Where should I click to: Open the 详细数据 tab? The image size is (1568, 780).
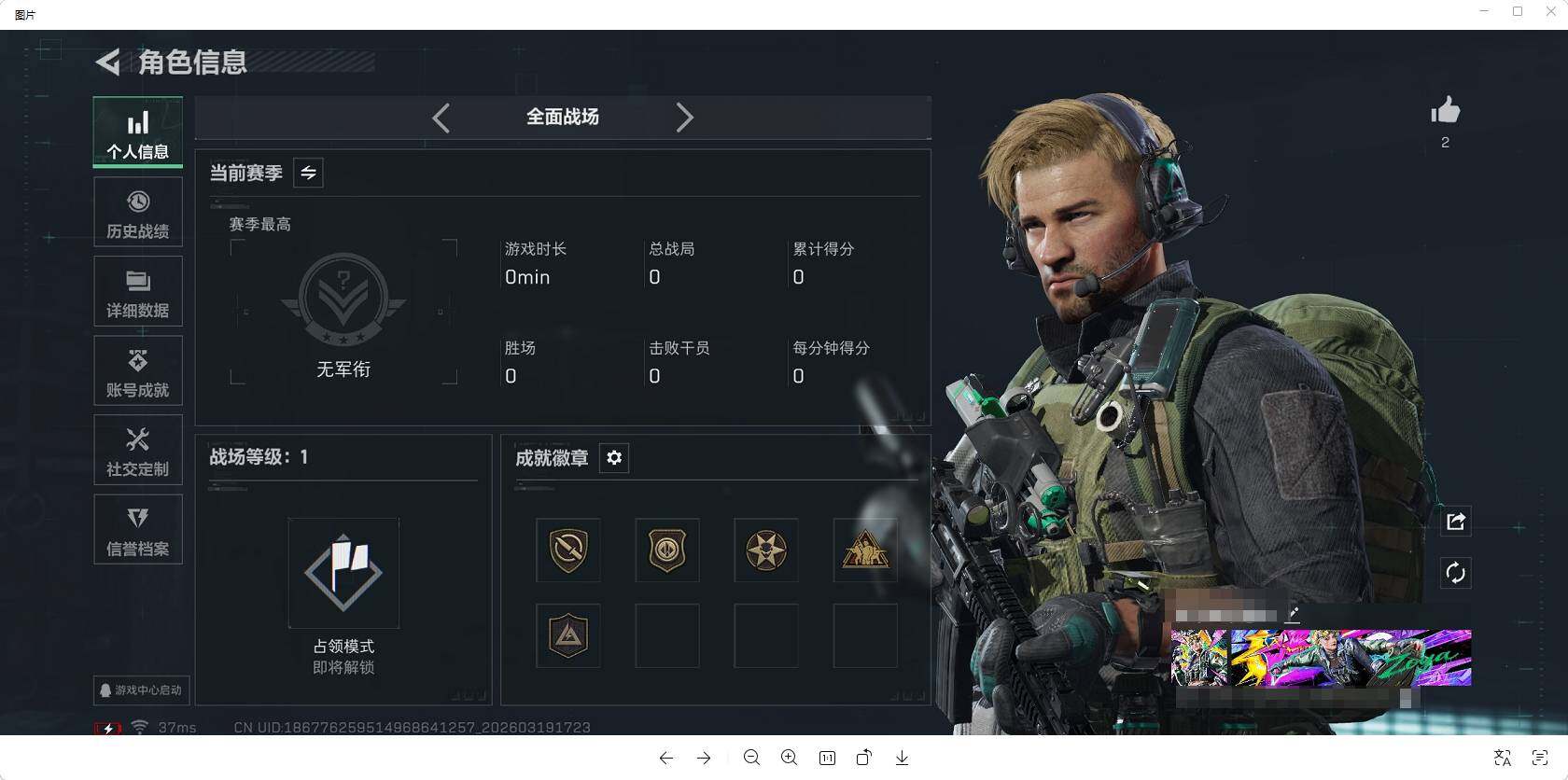(x=138, y=291)
